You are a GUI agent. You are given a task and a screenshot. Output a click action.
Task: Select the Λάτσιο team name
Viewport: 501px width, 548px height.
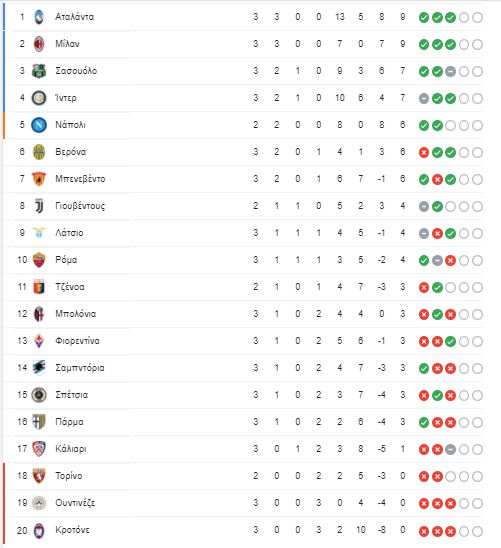coord(69,233)
